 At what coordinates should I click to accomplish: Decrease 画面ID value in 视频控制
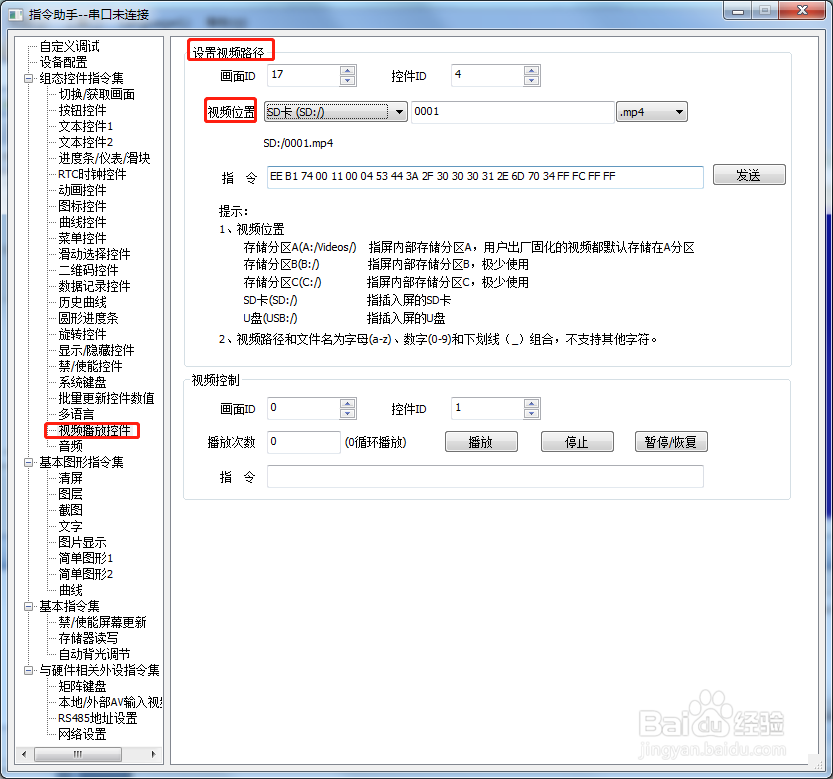[347, 413]
